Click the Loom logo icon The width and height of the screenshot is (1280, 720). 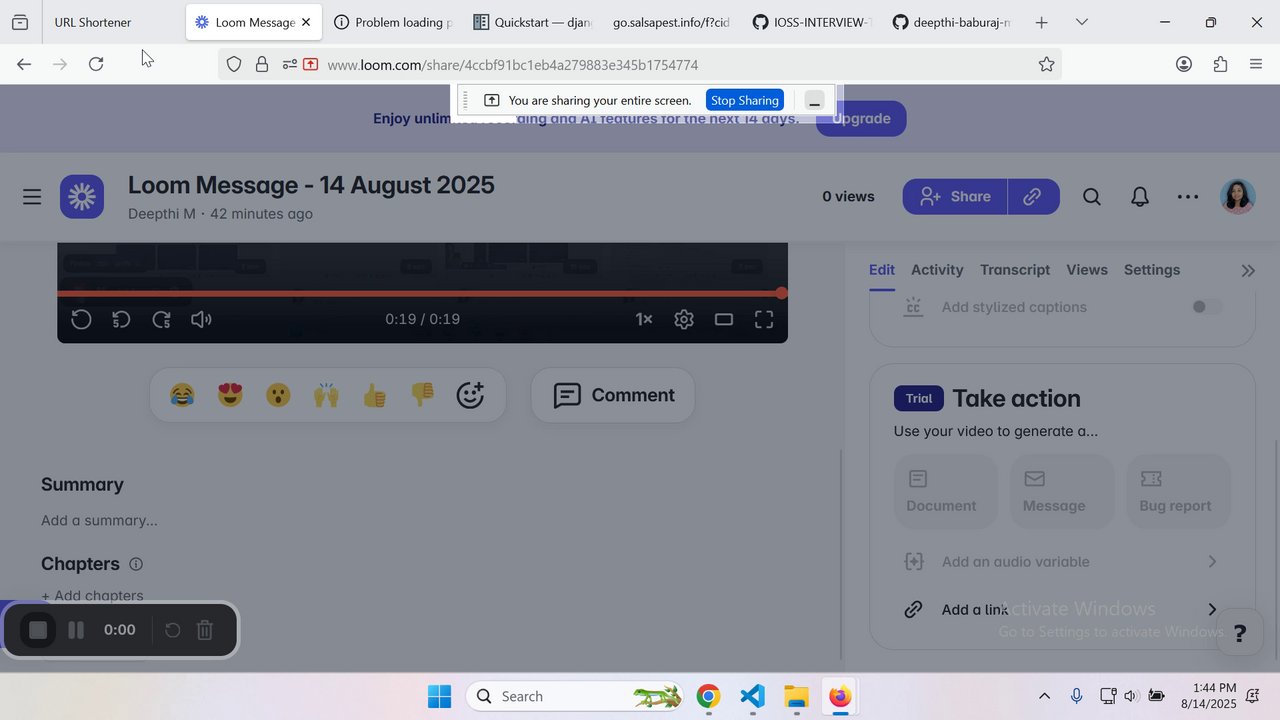[82, 197]
